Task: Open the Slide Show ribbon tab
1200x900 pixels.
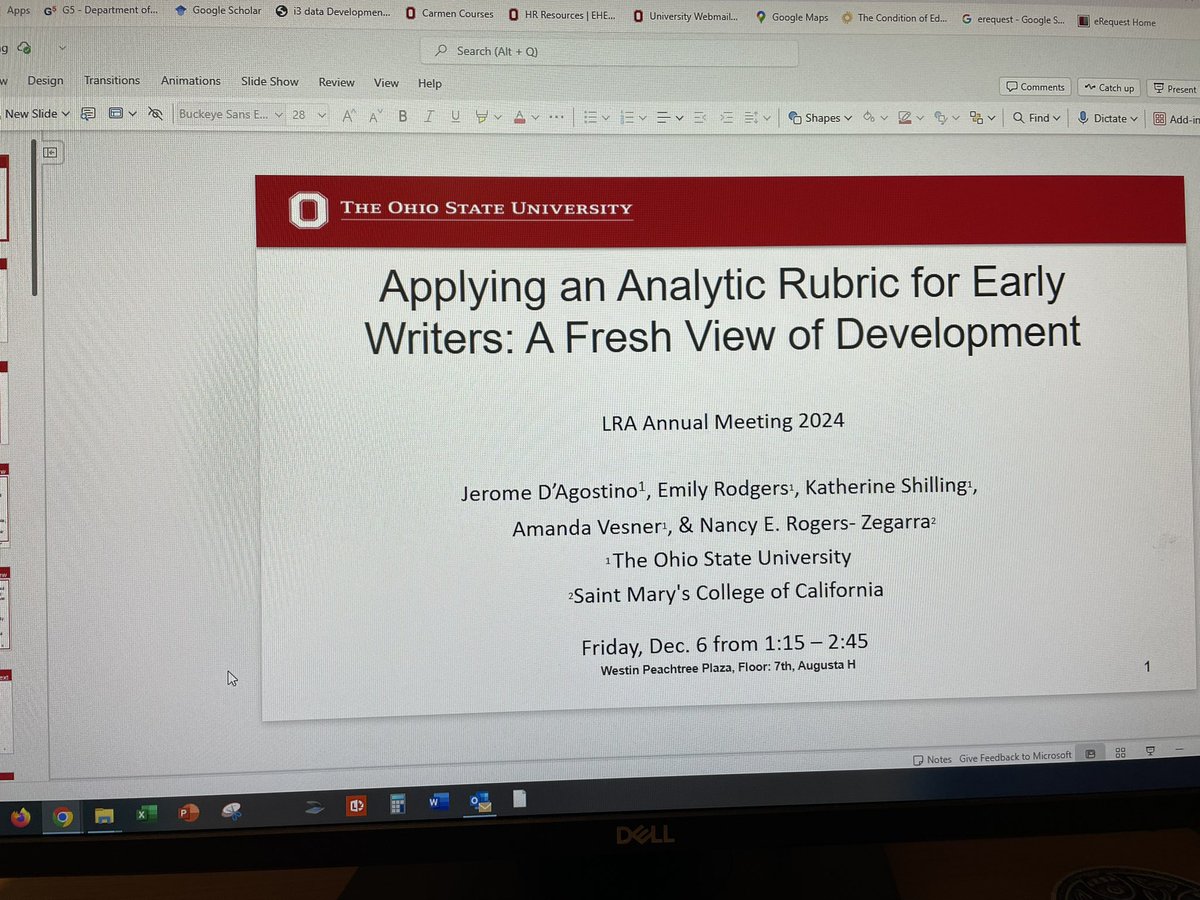Action: pos(270,81)
